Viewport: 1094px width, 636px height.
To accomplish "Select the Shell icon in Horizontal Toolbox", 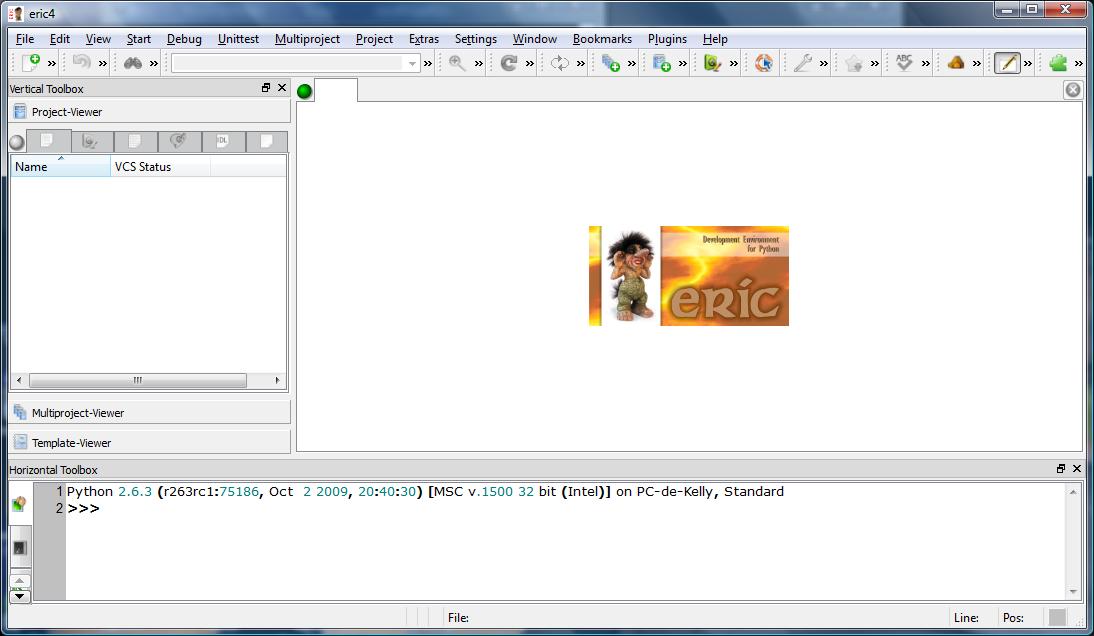I will (20, 504).
